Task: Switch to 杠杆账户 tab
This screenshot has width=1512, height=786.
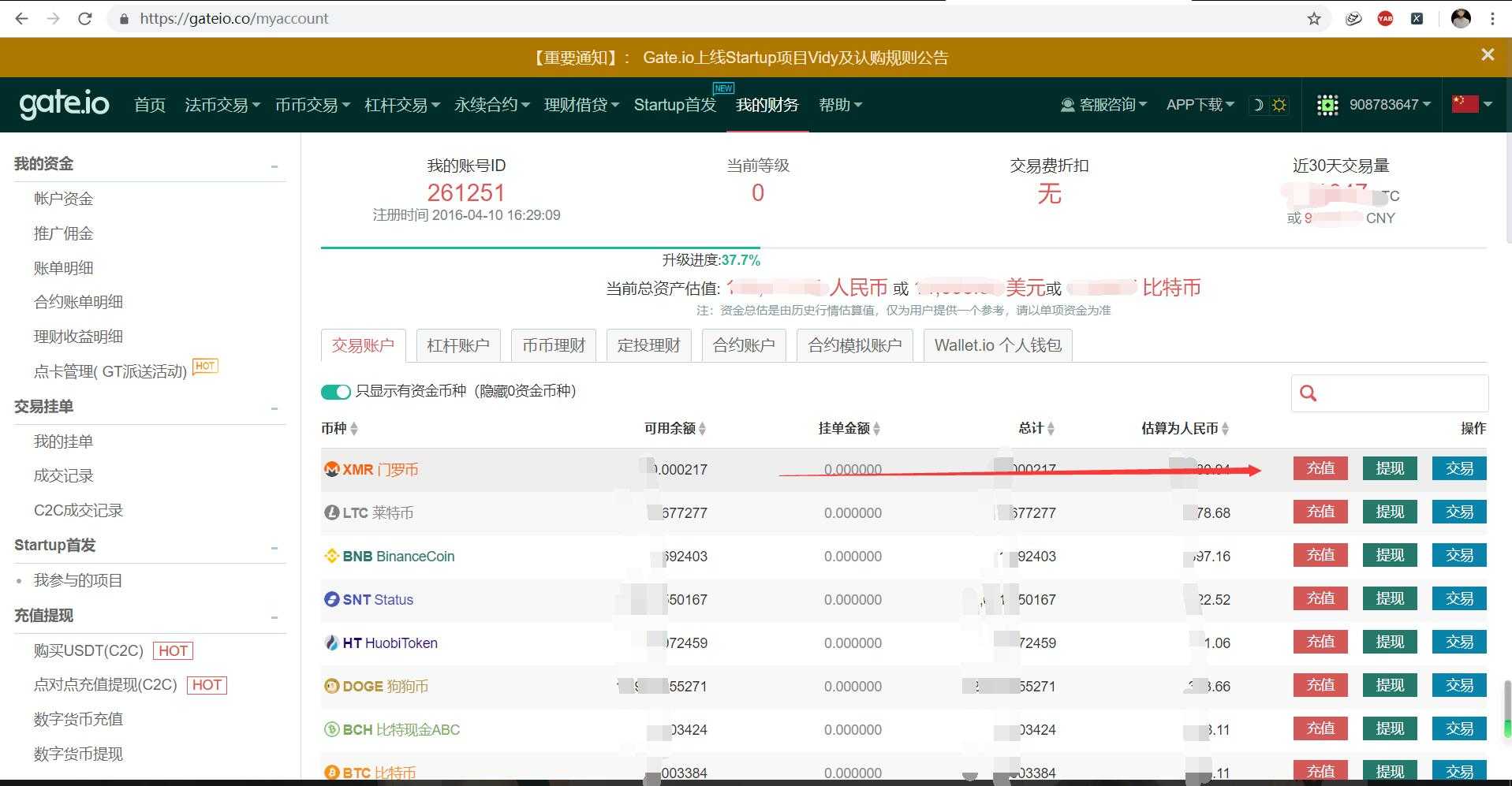Action: (x=458, y=345)
